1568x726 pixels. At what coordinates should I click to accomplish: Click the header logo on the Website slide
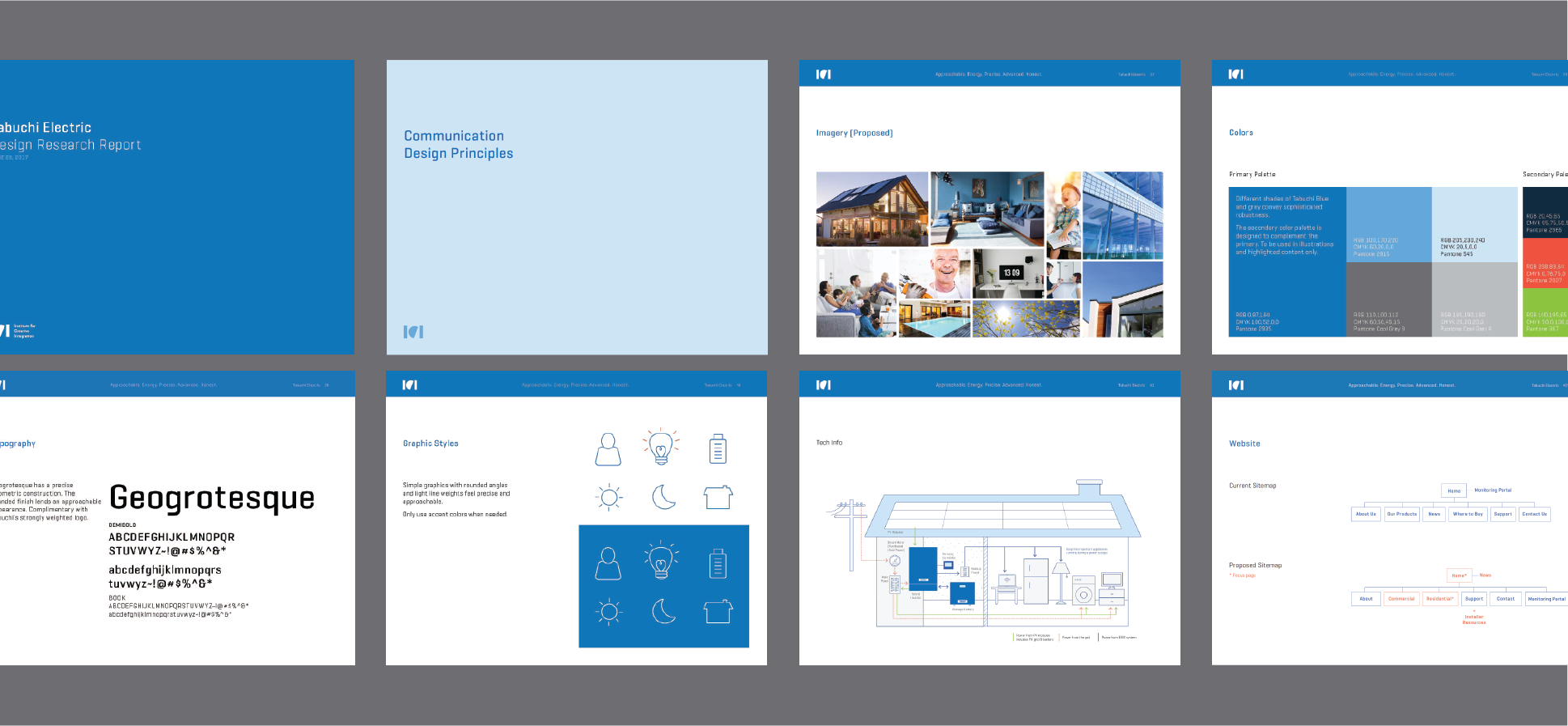click(1236, 385)
